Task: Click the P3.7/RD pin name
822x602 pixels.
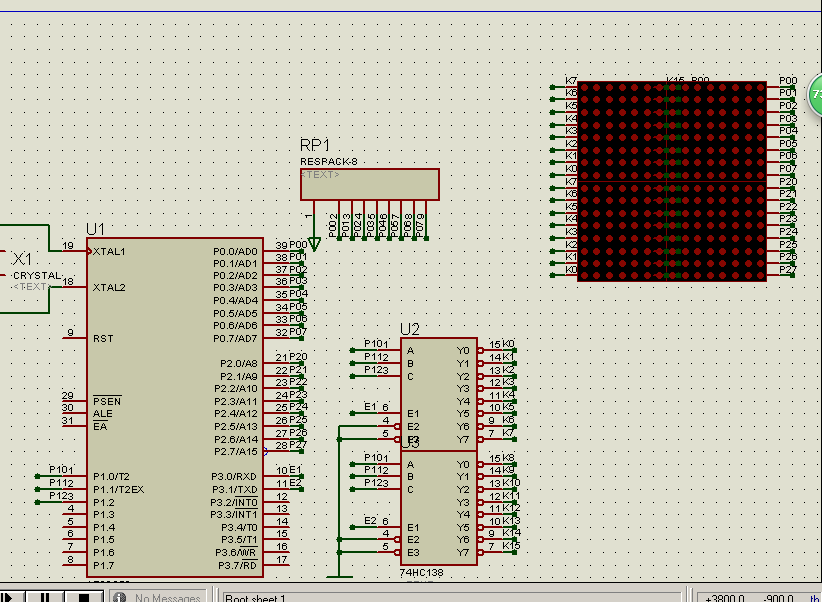Action: [238, 565]
